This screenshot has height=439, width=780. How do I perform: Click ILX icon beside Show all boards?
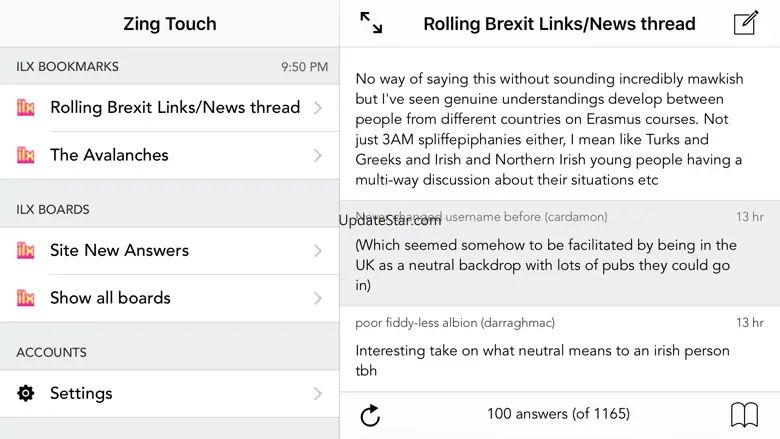(26, 298)
